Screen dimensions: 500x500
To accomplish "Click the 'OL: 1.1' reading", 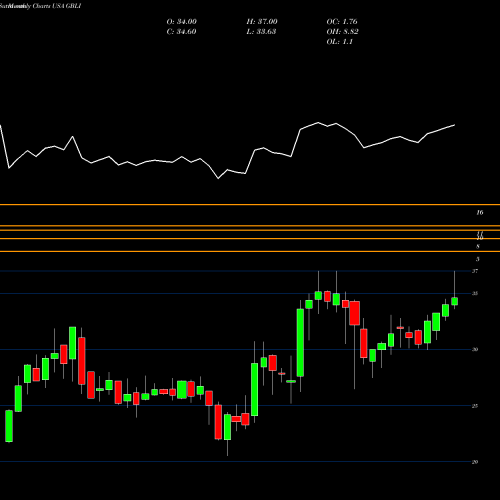I will 339,42.
